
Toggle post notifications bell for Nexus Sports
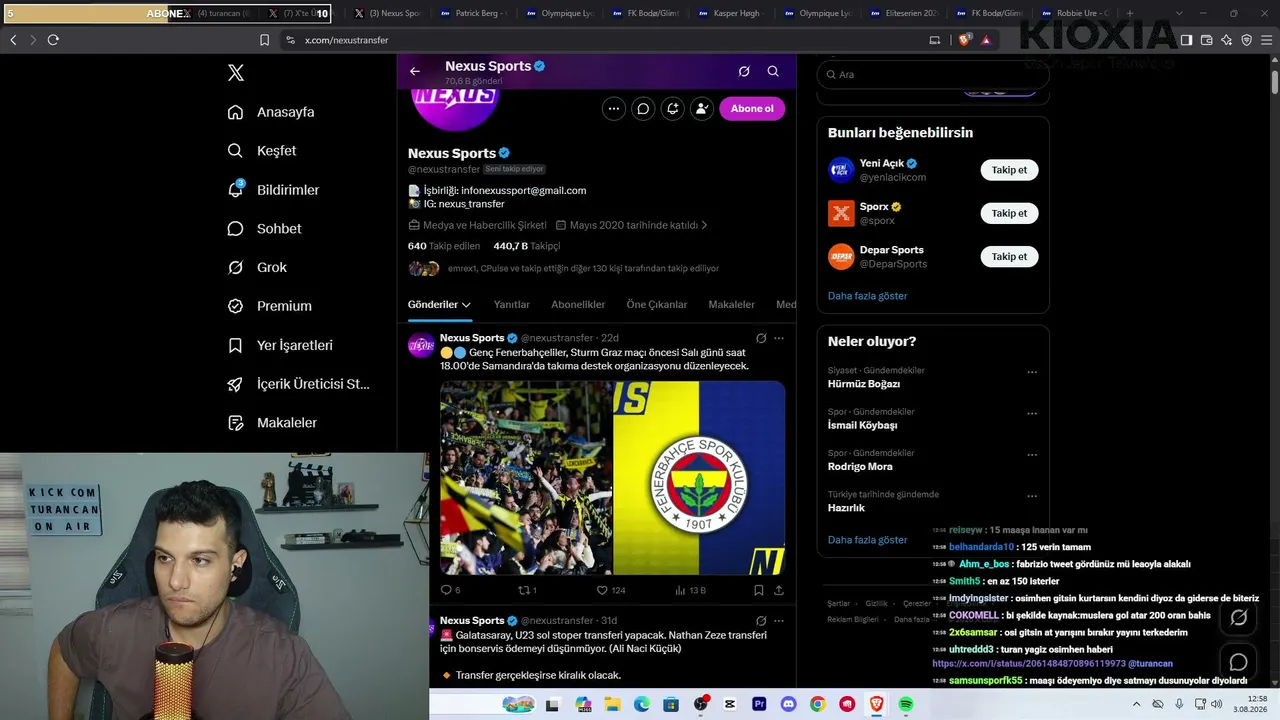tap(672, 109)
